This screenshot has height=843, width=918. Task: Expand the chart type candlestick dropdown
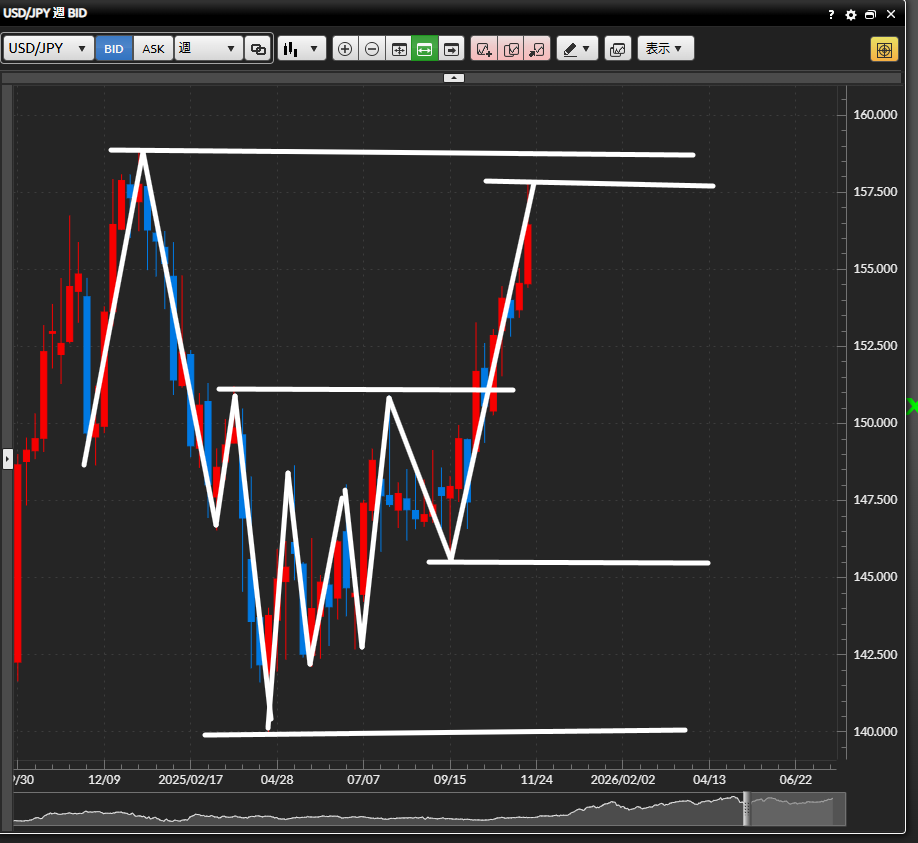(x=302, y=49)
